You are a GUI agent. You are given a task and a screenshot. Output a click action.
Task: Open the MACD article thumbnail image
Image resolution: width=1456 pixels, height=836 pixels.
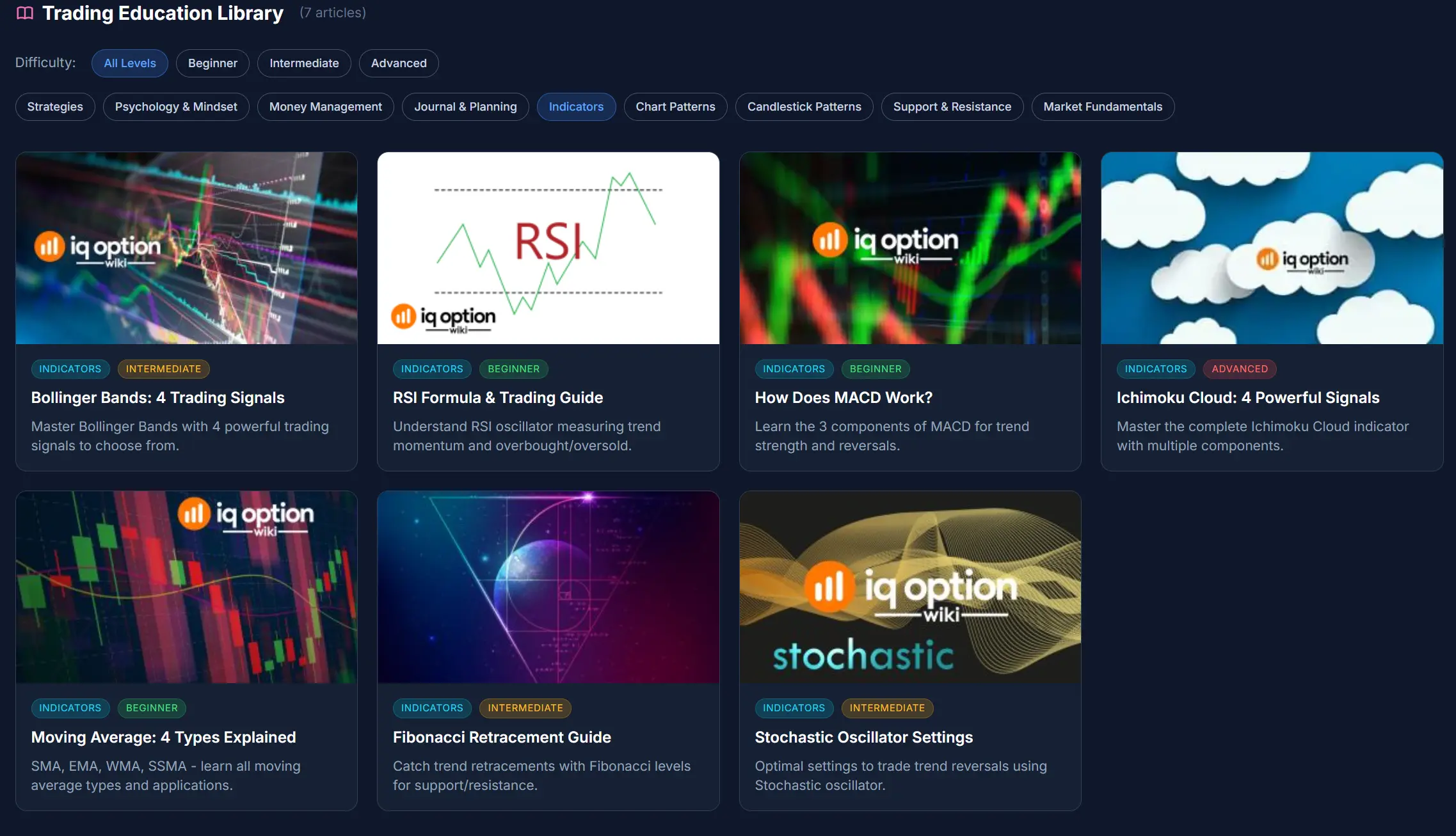click(x=910, y=248)
